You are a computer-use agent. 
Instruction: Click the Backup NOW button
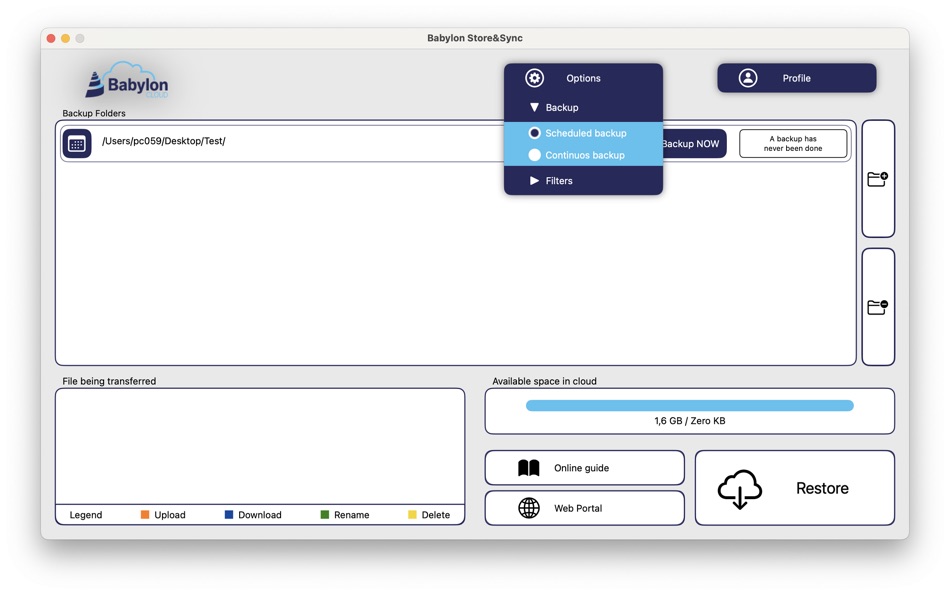pyautogui.click(x=694, y=144)
